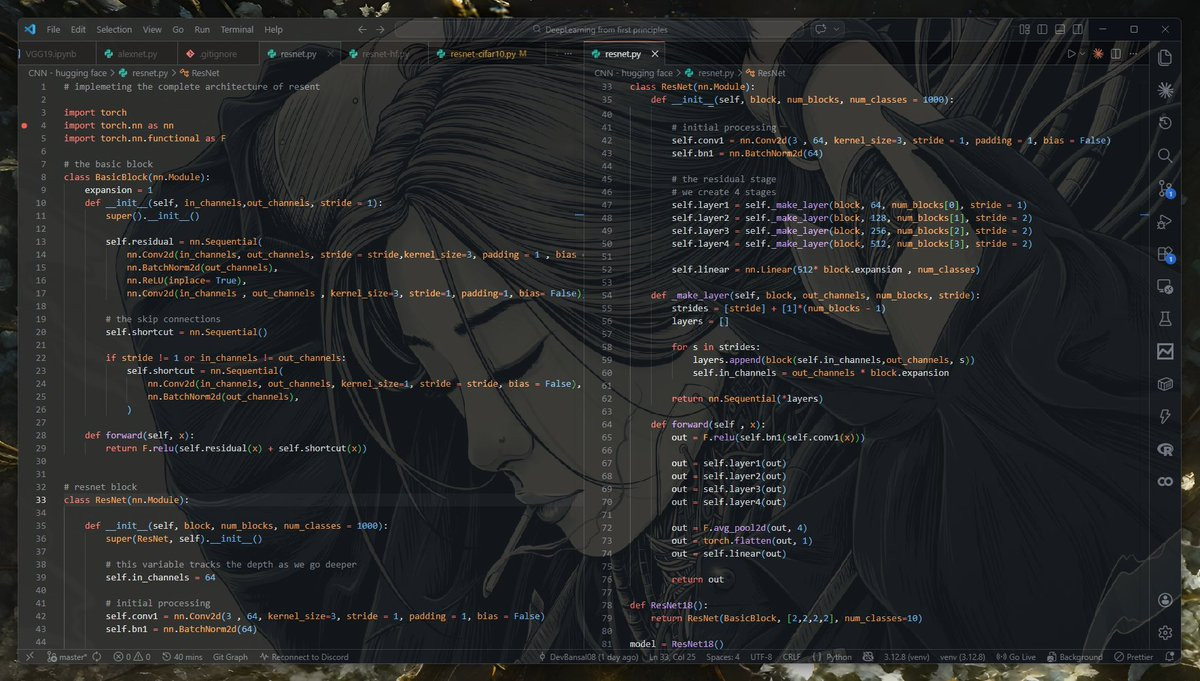The height and width of the screenshot is (681, 1200).
Task: Open Git Graph from status bar
Action: (229, 657)
